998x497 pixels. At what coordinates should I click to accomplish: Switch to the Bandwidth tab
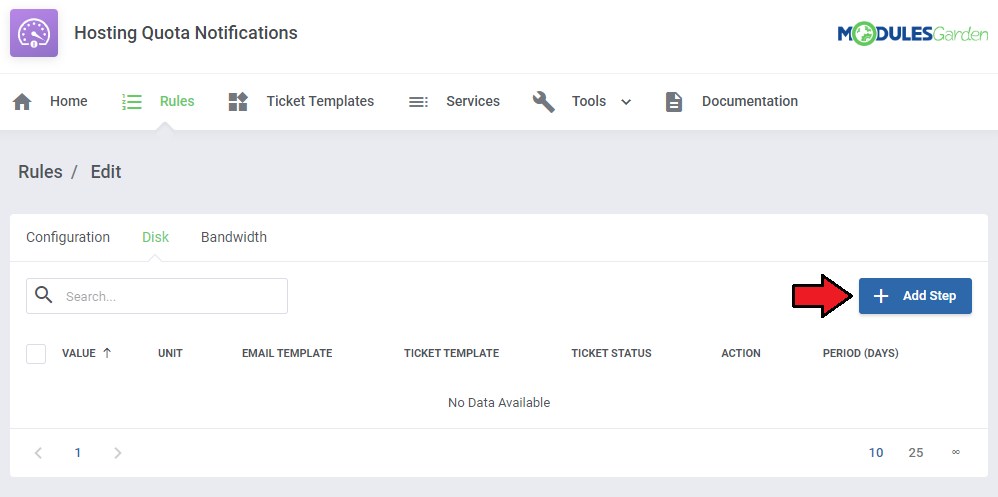coord(234,237)
